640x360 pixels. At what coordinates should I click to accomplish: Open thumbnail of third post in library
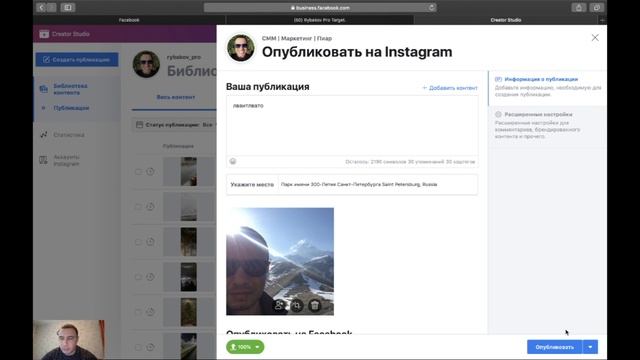coord(189,242)
